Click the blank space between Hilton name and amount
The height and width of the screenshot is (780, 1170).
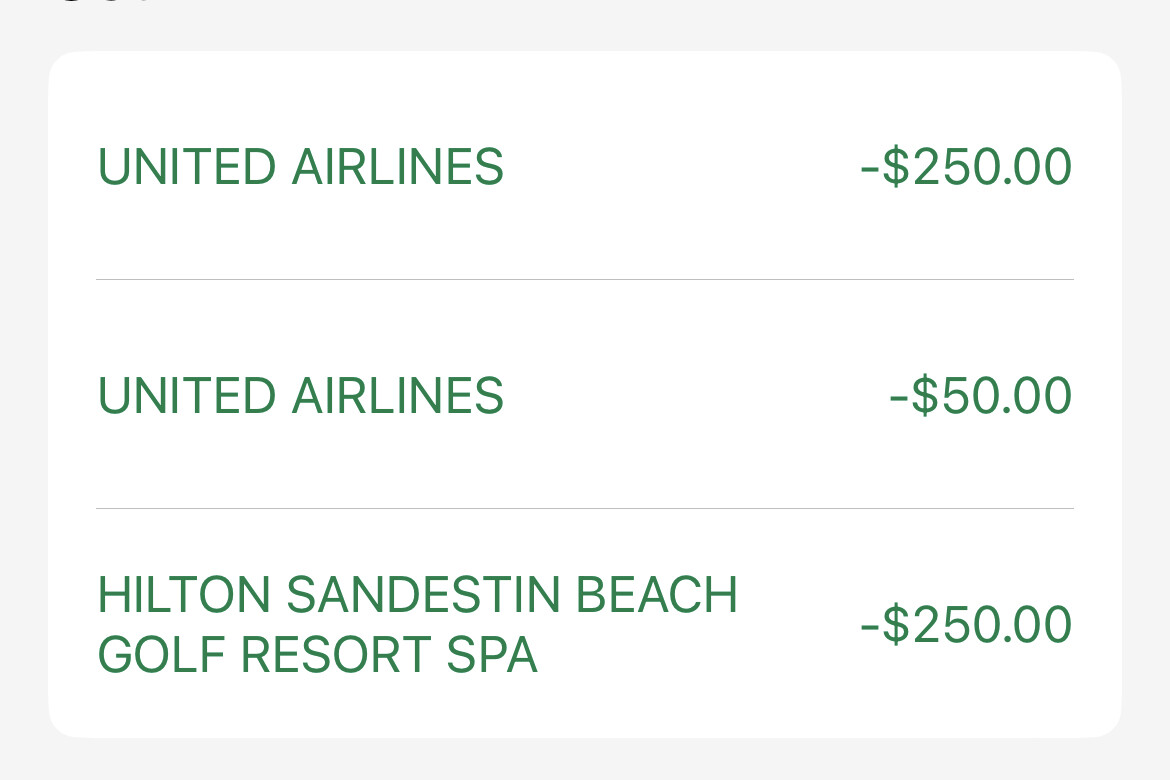800,625
